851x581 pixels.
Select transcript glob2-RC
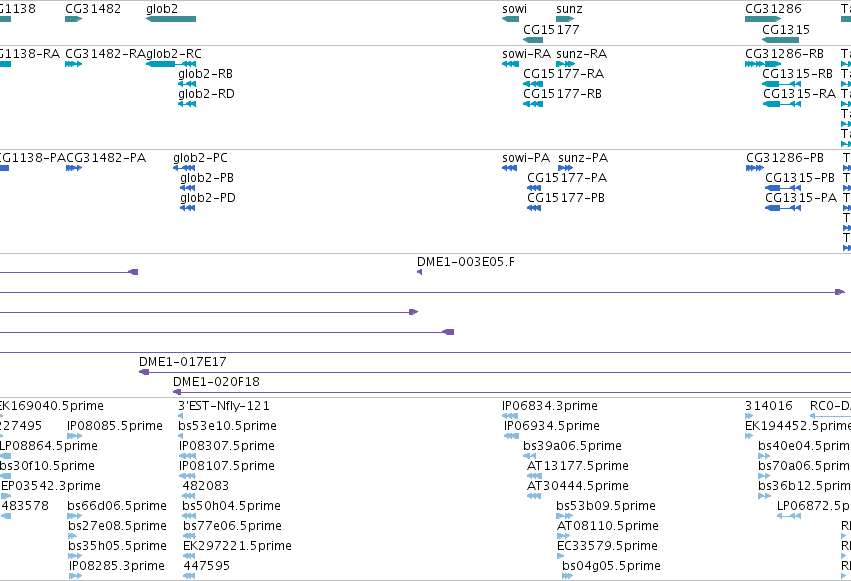[x=171, y=64]
